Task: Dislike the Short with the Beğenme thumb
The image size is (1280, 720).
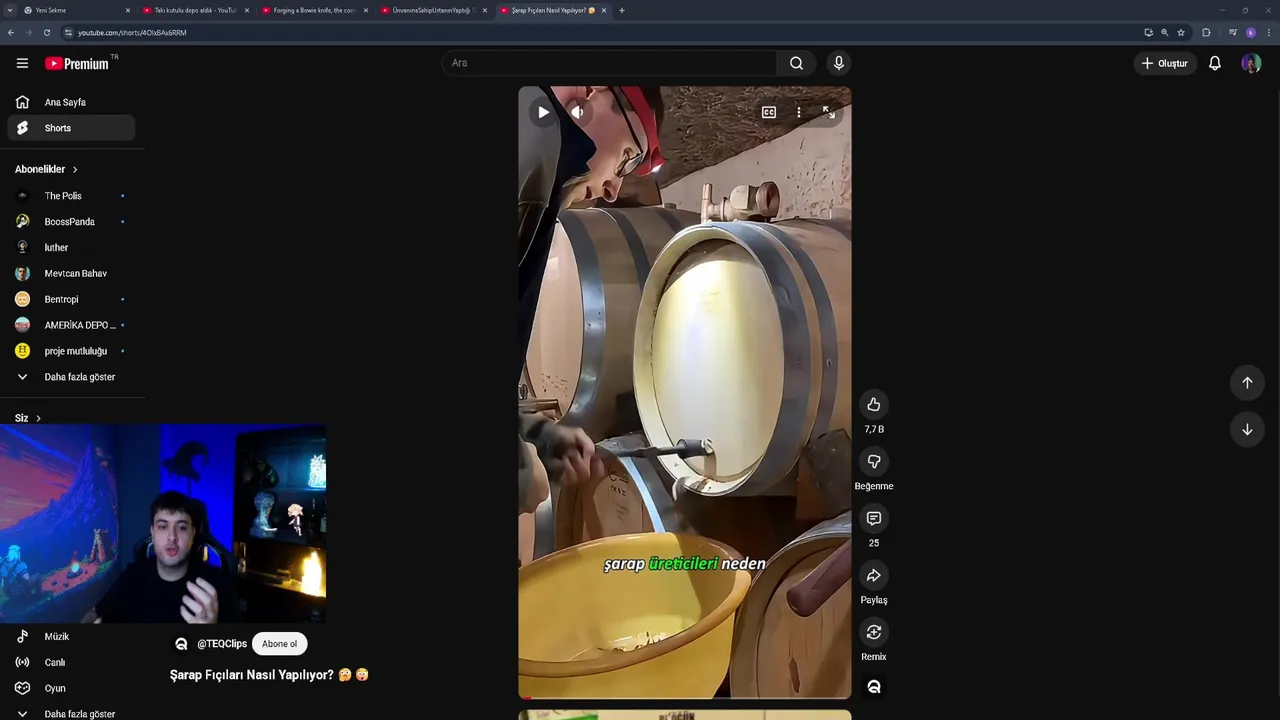Action: click(874, 461)
